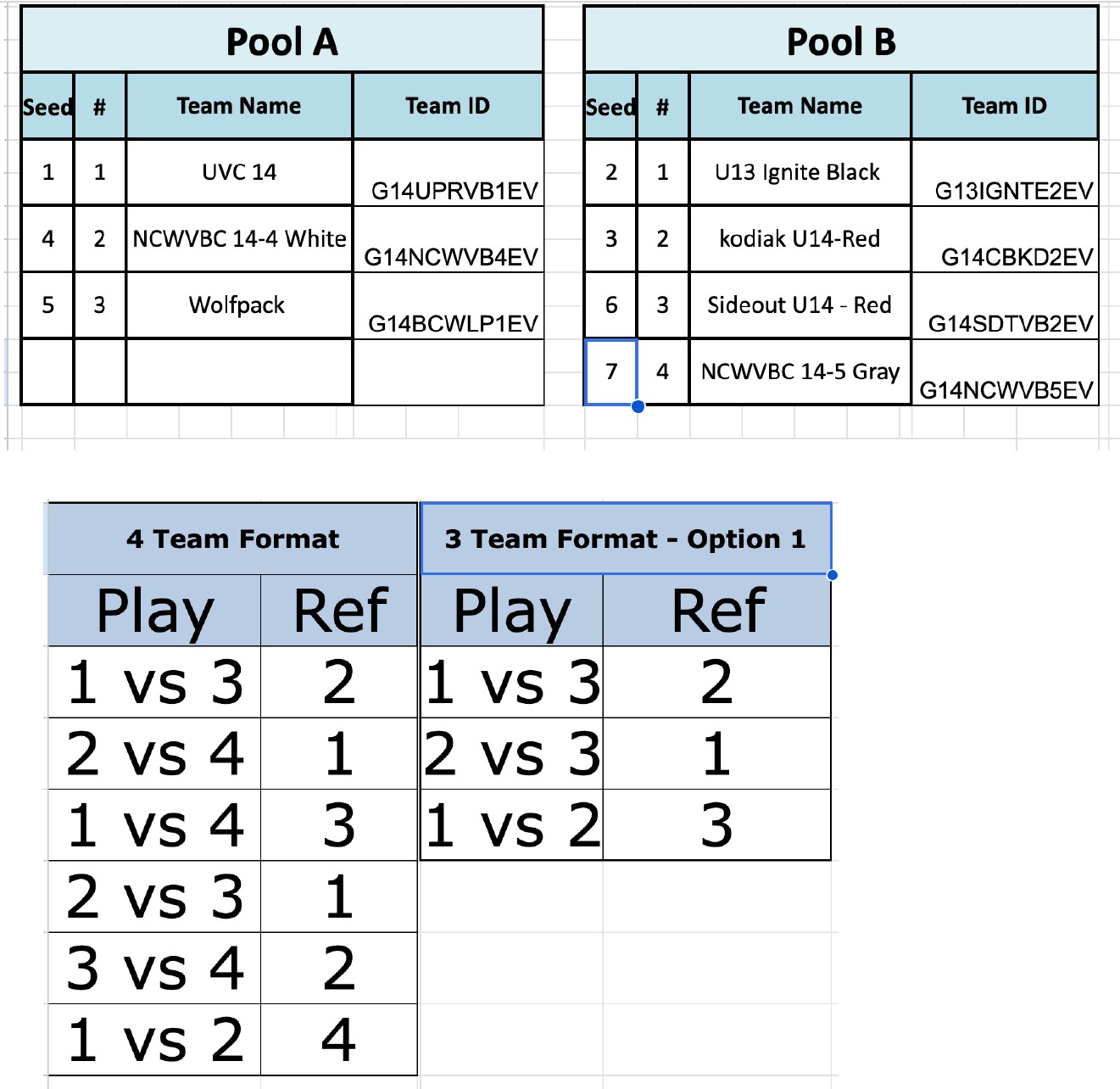Click the Sideout U14 - Red cell

click(x=800, y=305)
